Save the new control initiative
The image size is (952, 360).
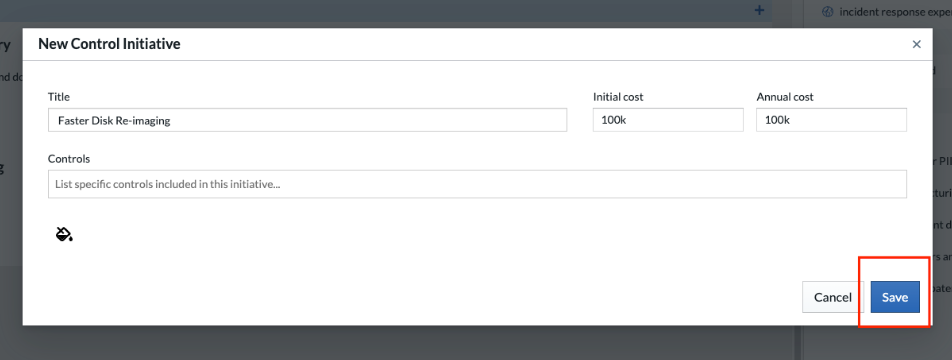pos(895,297)
